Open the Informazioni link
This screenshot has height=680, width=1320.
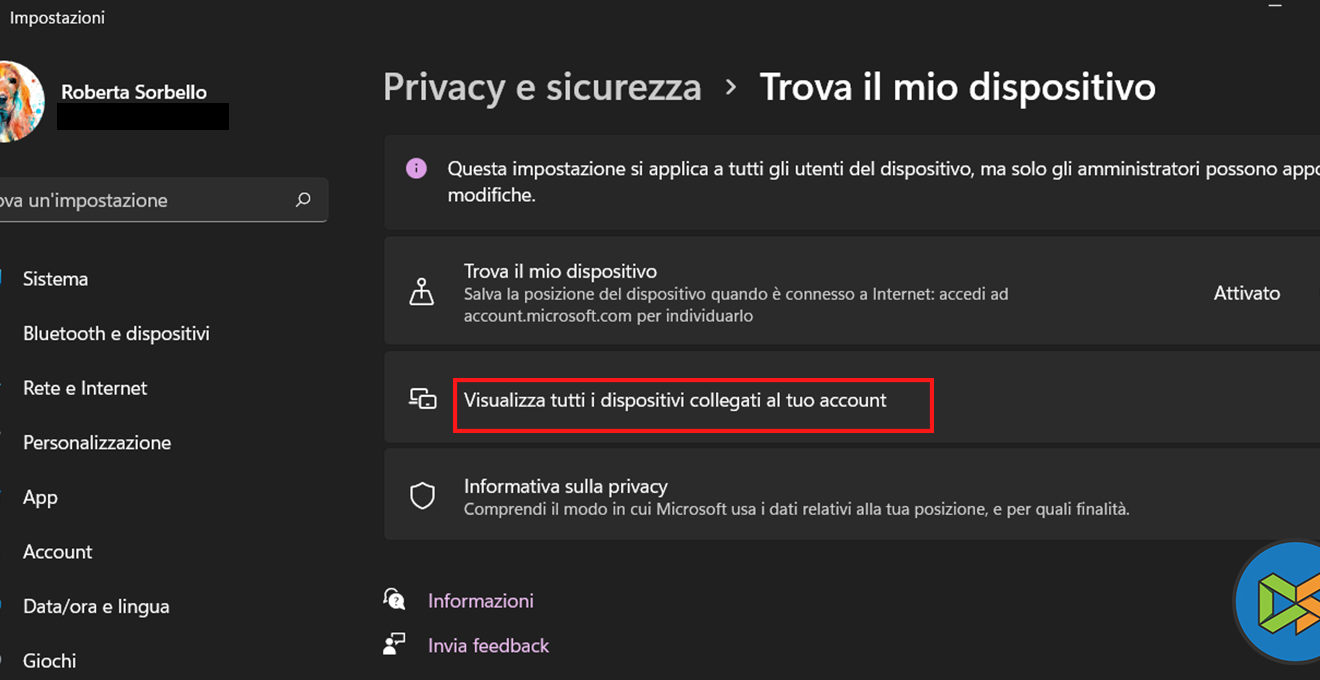[x=481, y=601]
